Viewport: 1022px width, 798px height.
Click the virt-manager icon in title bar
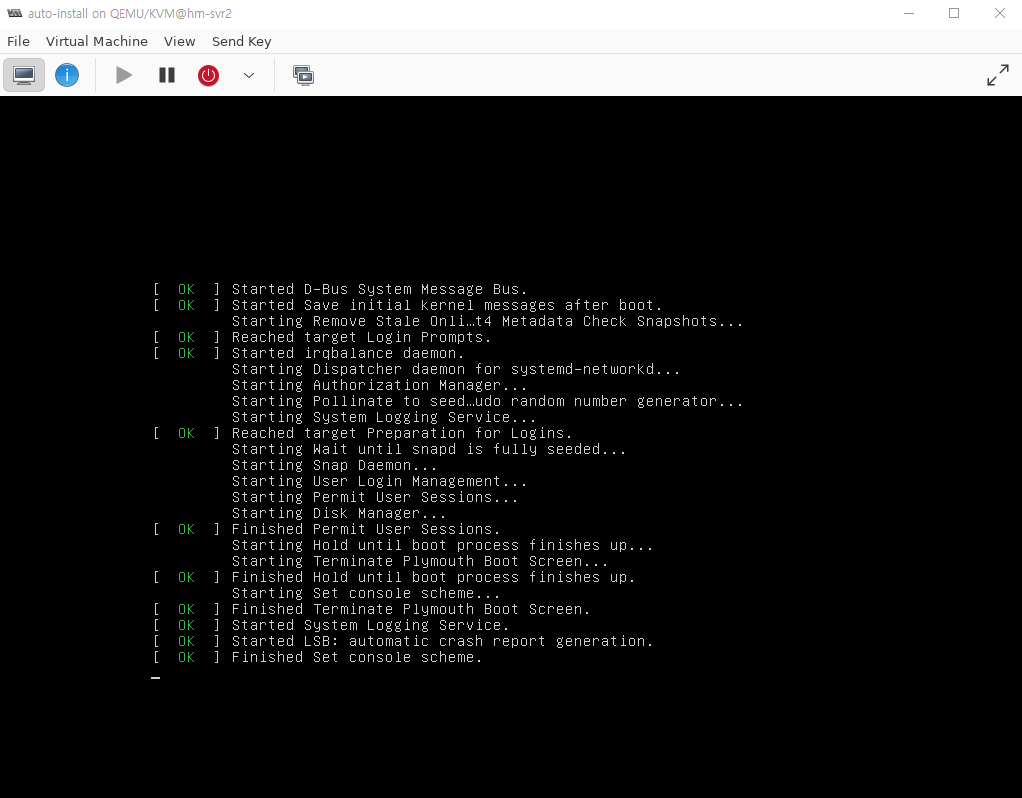pos(14,13)
